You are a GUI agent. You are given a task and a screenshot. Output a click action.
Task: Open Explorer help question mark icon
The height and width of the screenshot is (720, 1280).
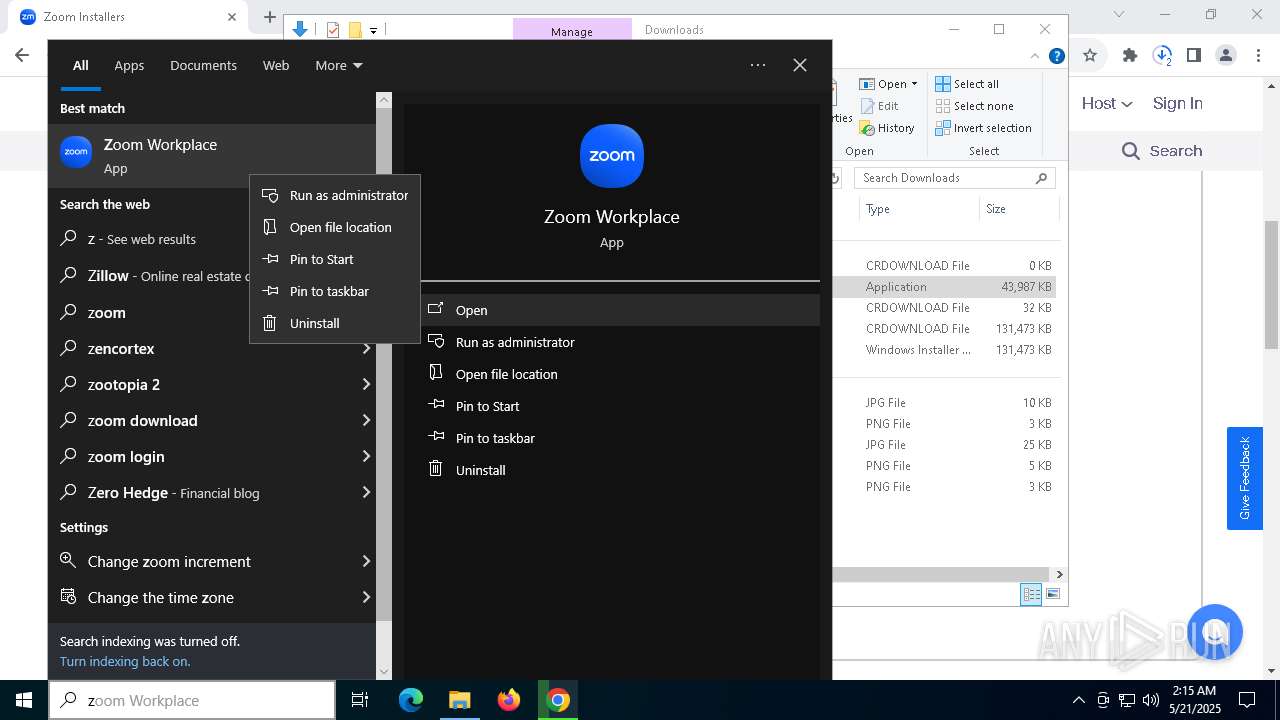(1056, 56)
